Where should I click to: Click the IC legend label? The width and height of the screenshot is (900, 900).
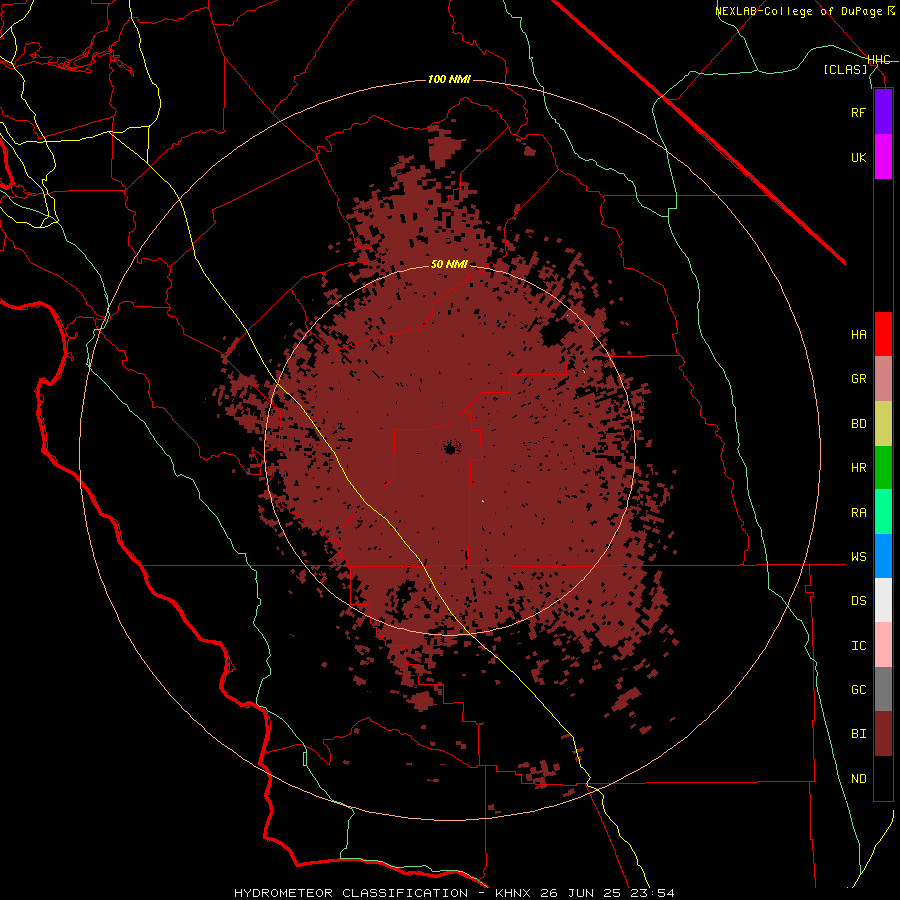tap(858, 646)
